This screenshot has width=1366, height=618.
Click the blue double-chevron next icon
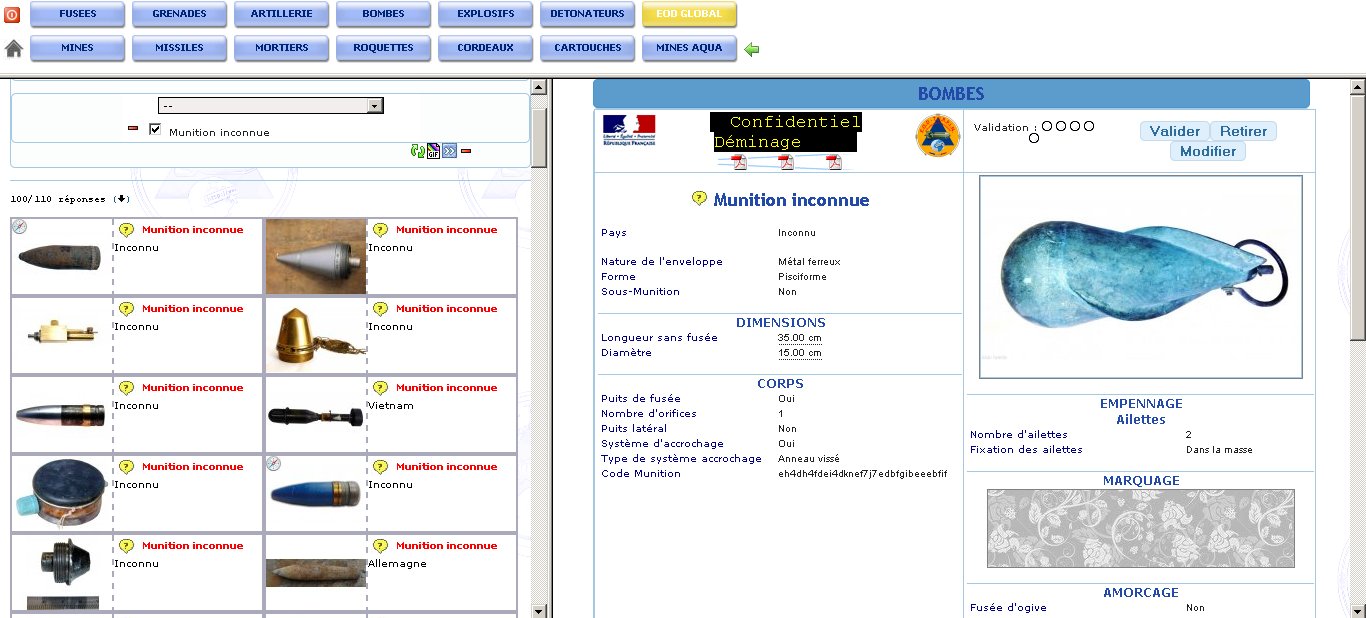pos(449,151)
